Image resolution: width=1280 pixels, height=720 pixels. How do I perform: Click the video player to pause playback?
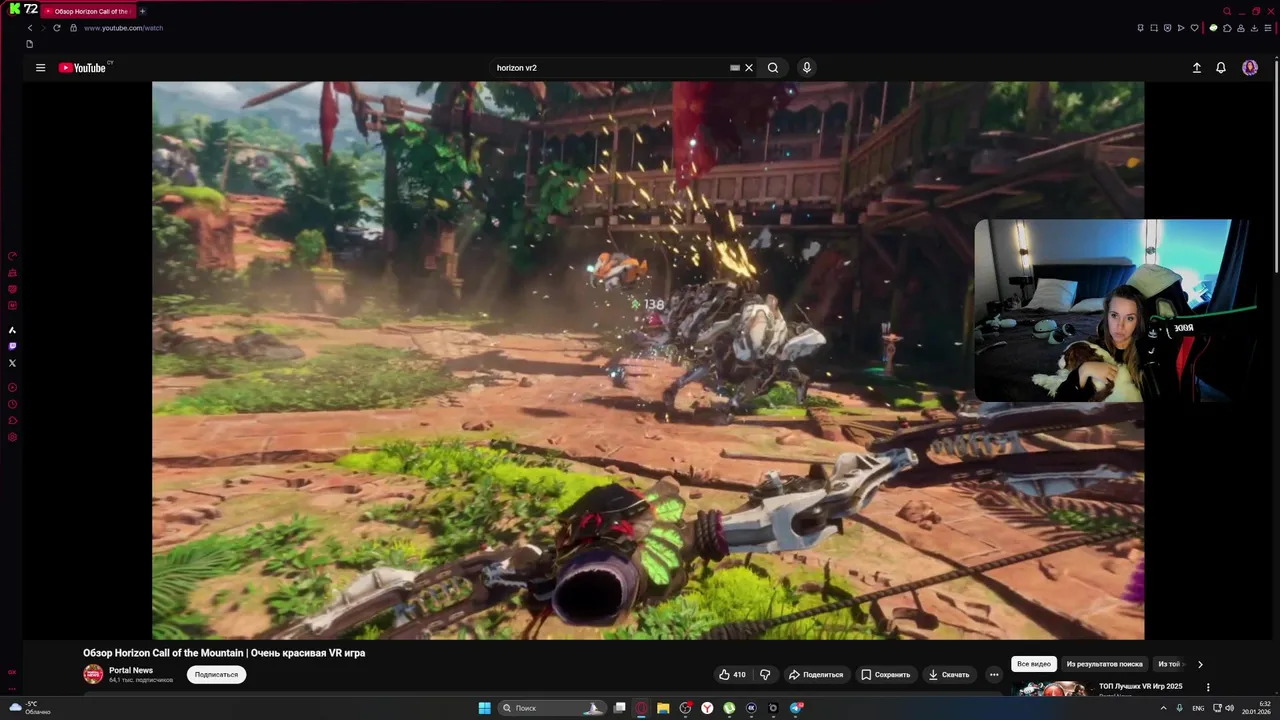click(648, 360)
